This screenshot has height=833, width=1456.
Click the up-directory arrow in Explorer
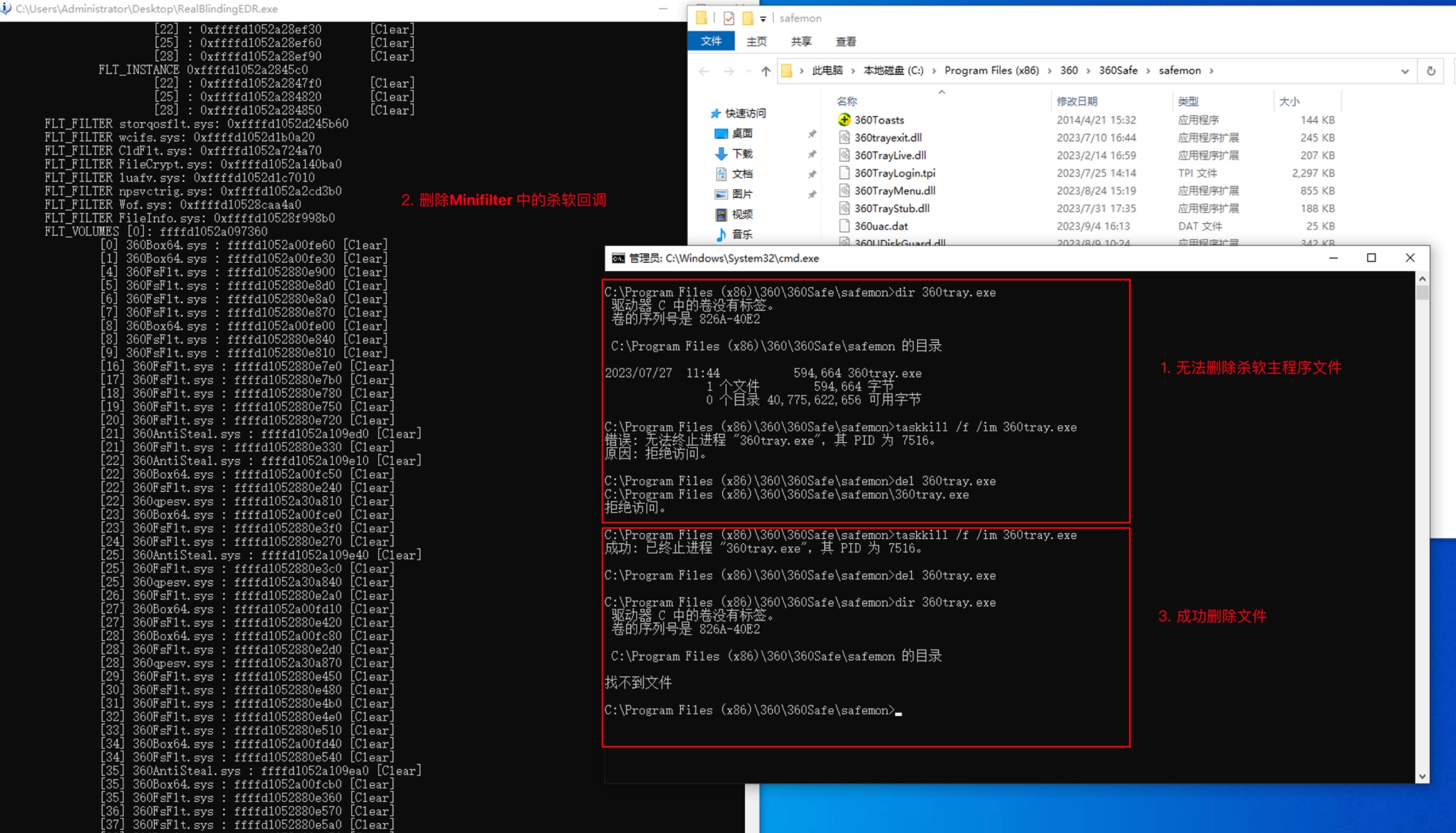(x=766, y=71)
